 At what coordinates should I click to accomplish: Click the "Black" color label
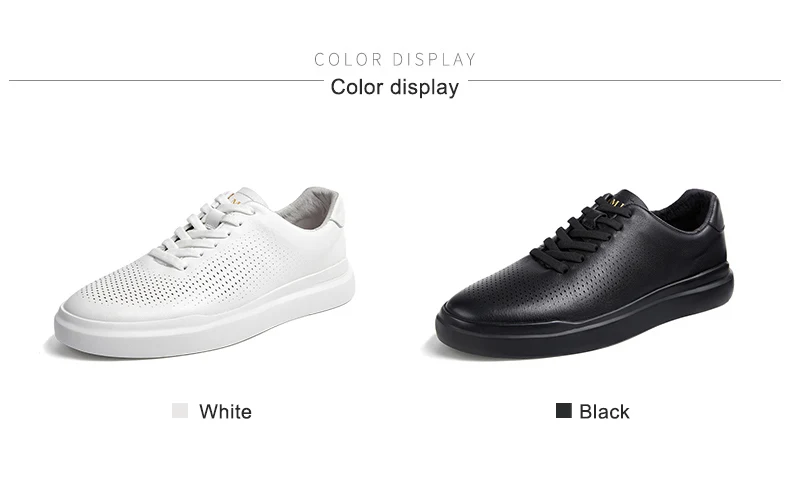604,411
